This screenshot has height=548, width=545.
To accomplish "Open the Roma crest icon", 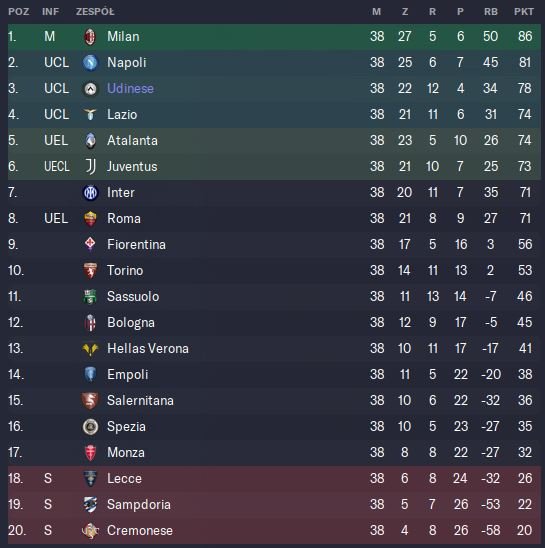I will [x=90, y=219].
